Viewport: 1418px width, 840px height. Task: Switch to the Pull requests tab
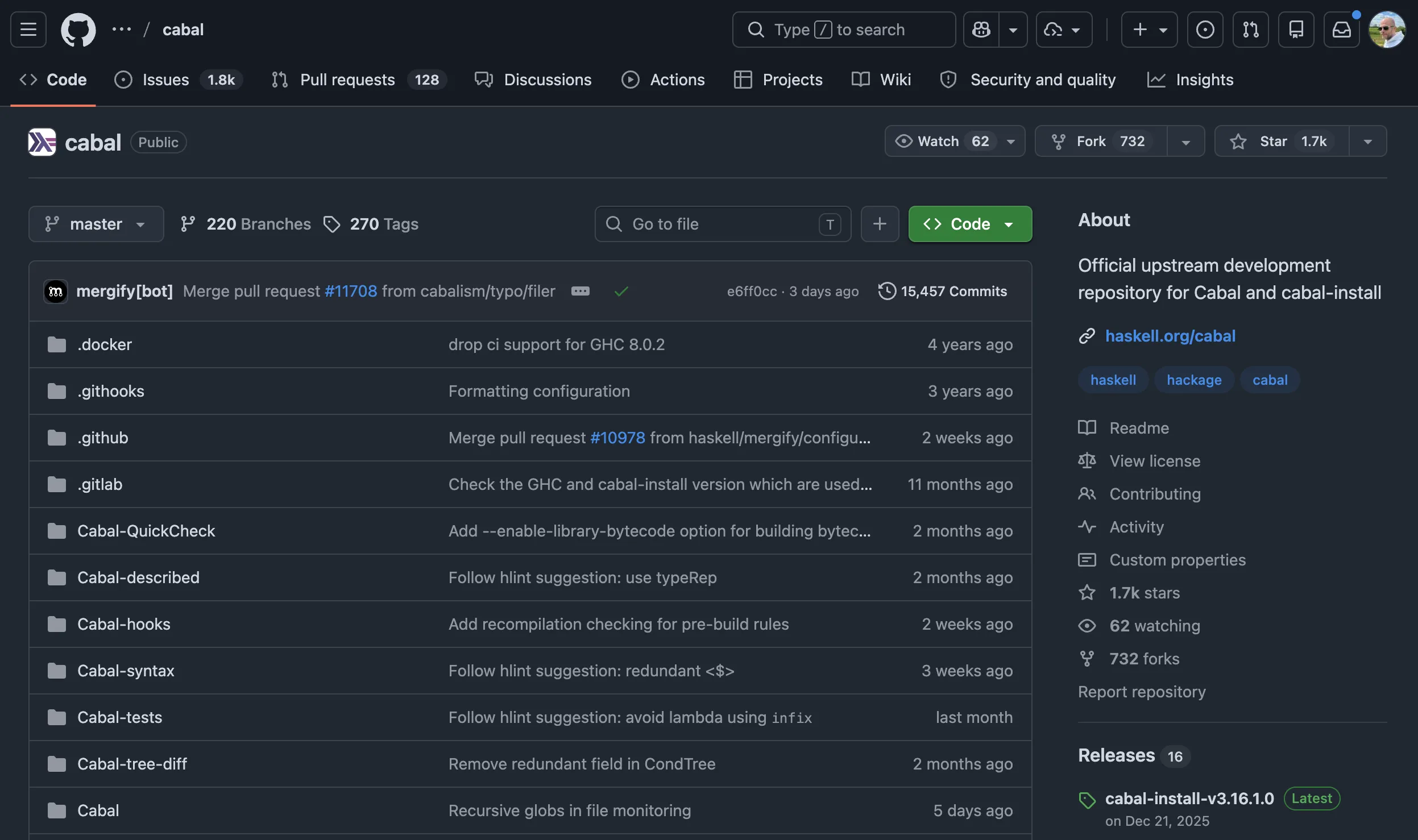tap(359, 80)
